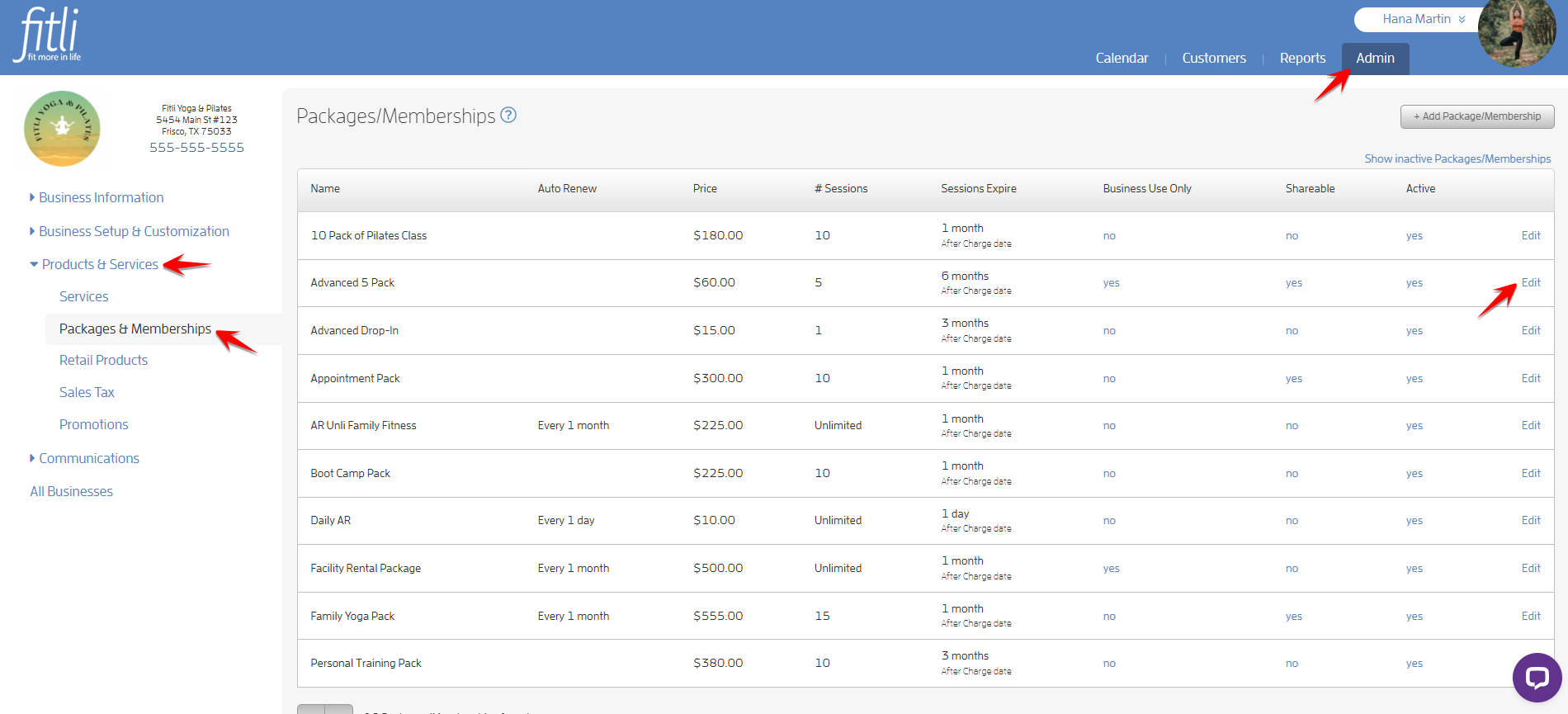Expand Business Setup & Customization

coord(130,231)
